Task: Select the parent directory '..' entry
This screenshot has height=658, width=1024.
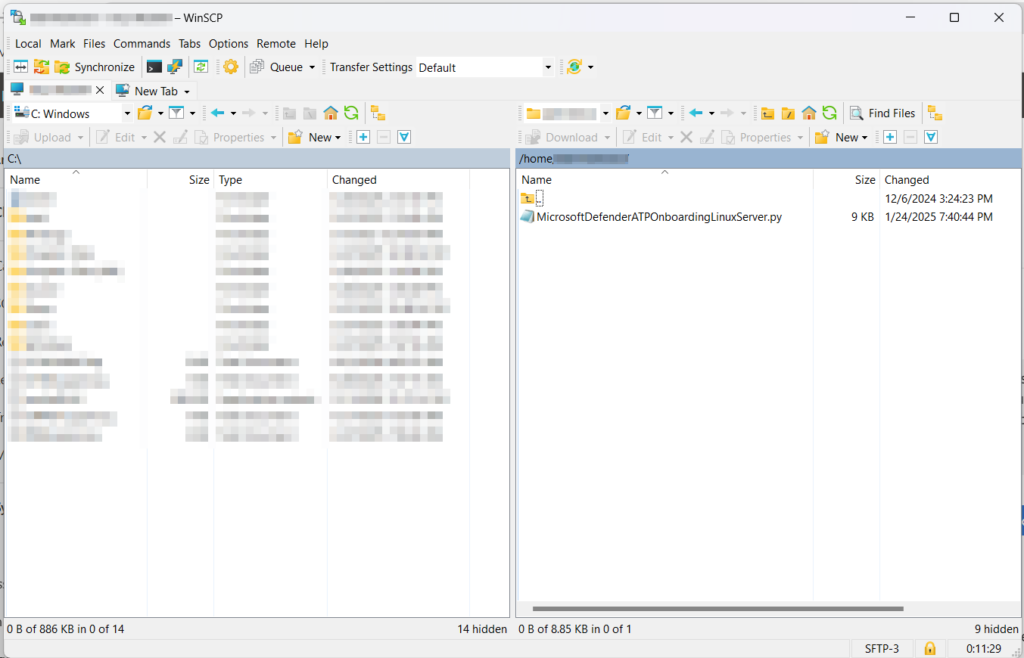Action: pos(532,198)
